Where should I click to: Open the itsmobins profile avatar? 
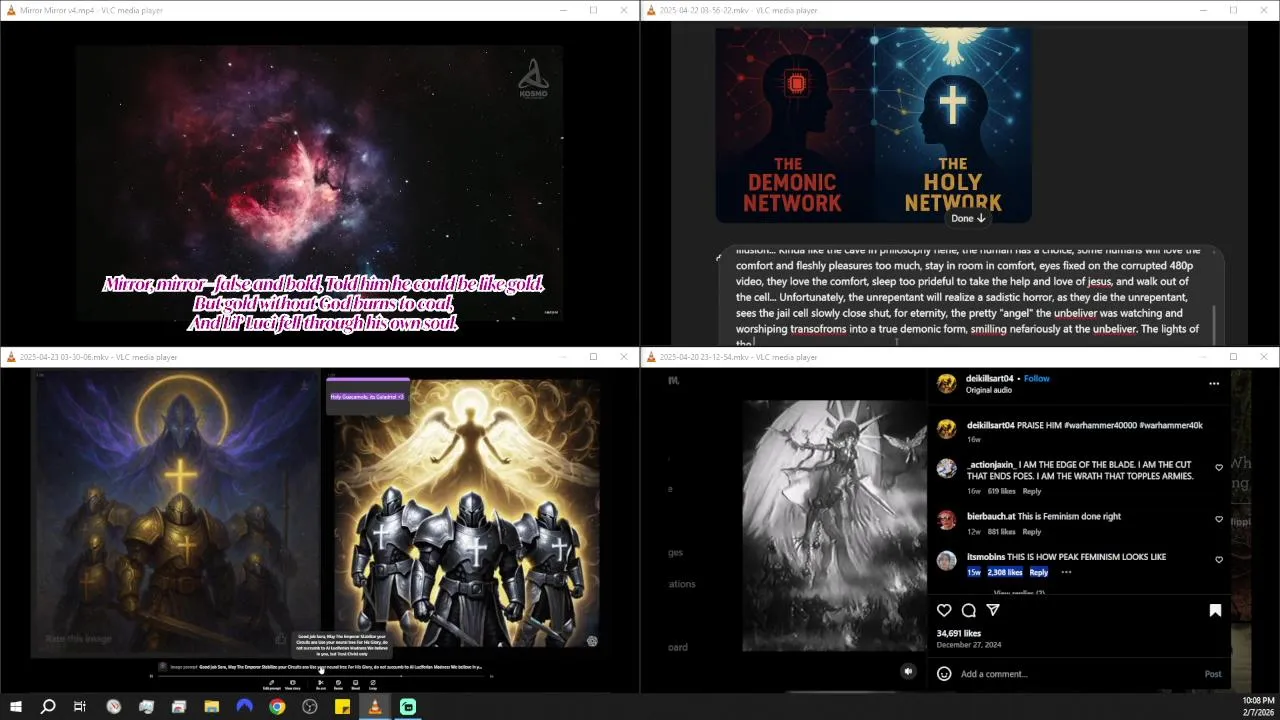click(946, 560)
